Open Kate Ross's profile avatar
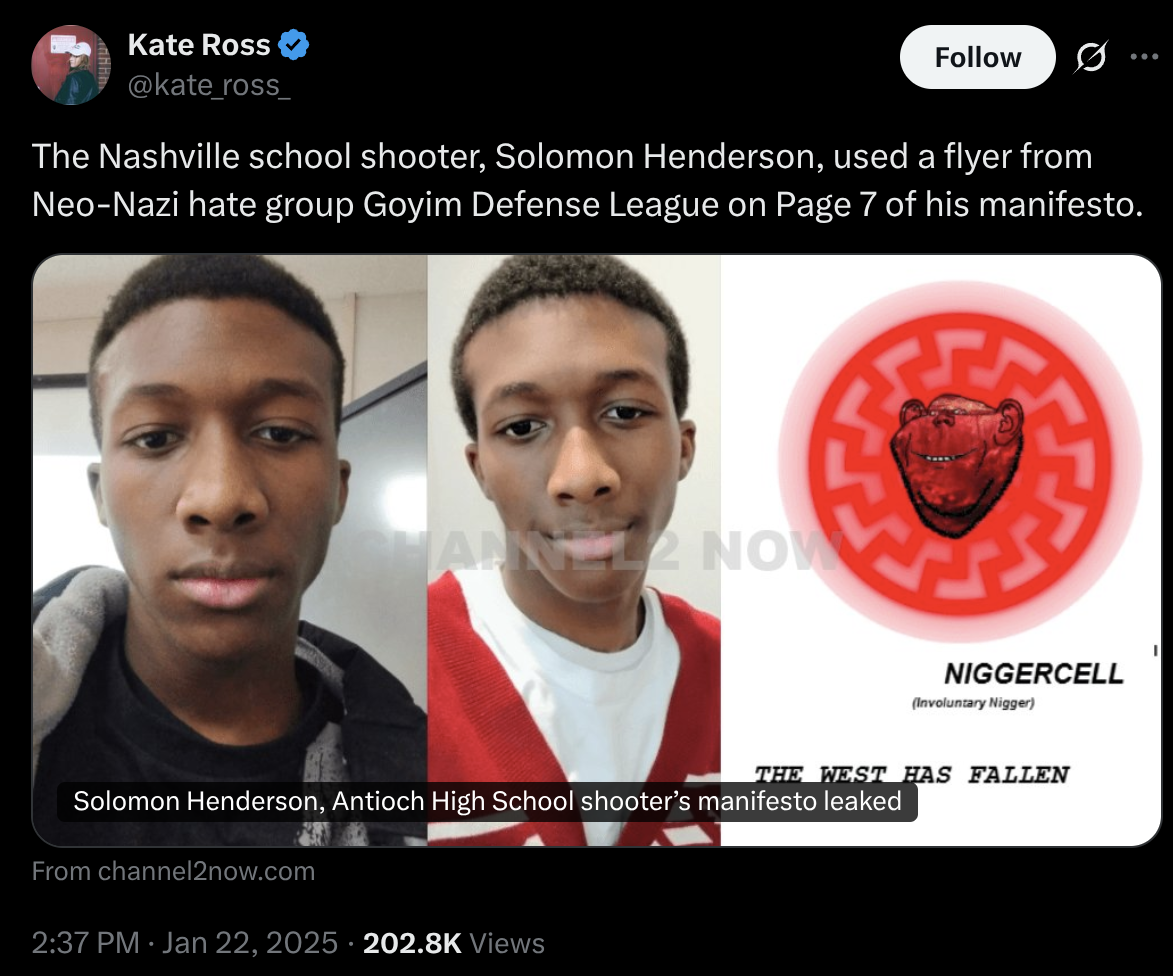 click(x=71, y=65)
